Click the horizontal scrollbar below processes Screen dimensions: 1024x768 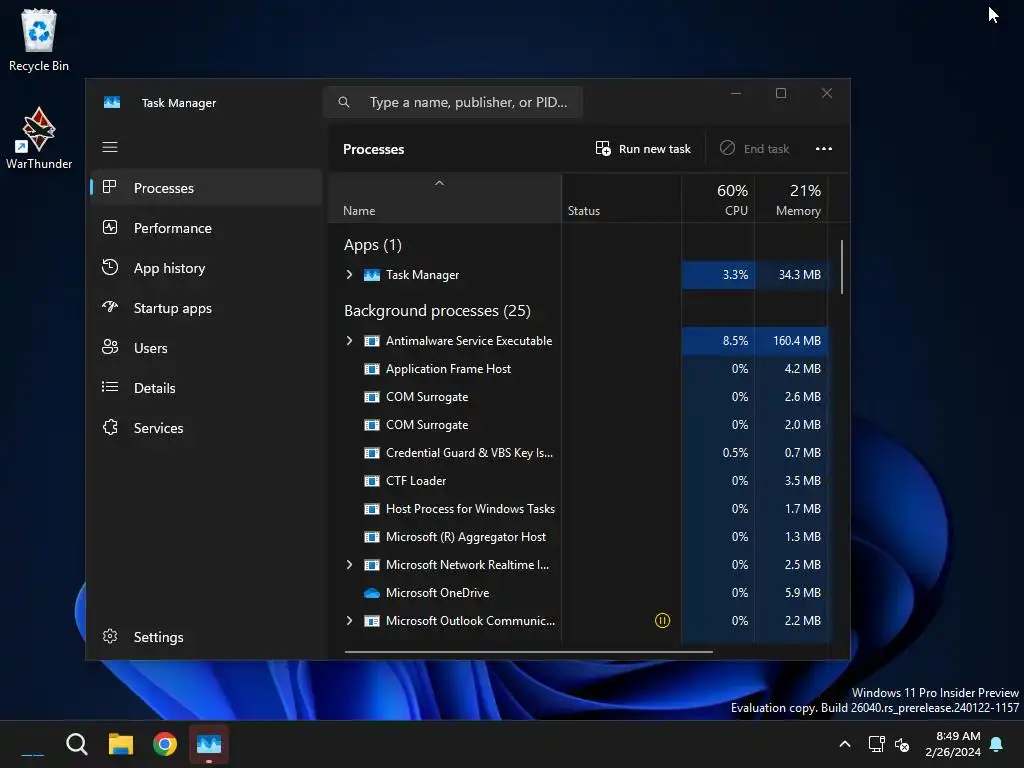point(528,651)
